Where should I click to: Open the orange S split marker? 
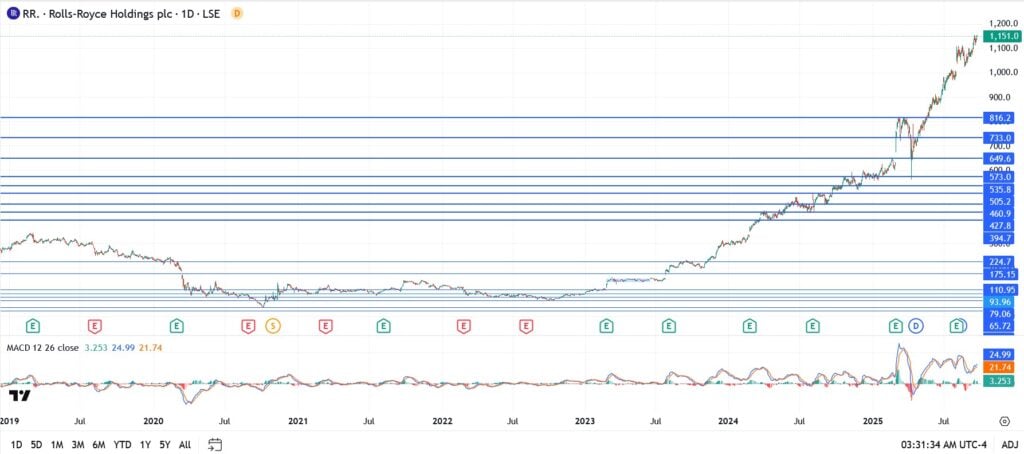273,325
